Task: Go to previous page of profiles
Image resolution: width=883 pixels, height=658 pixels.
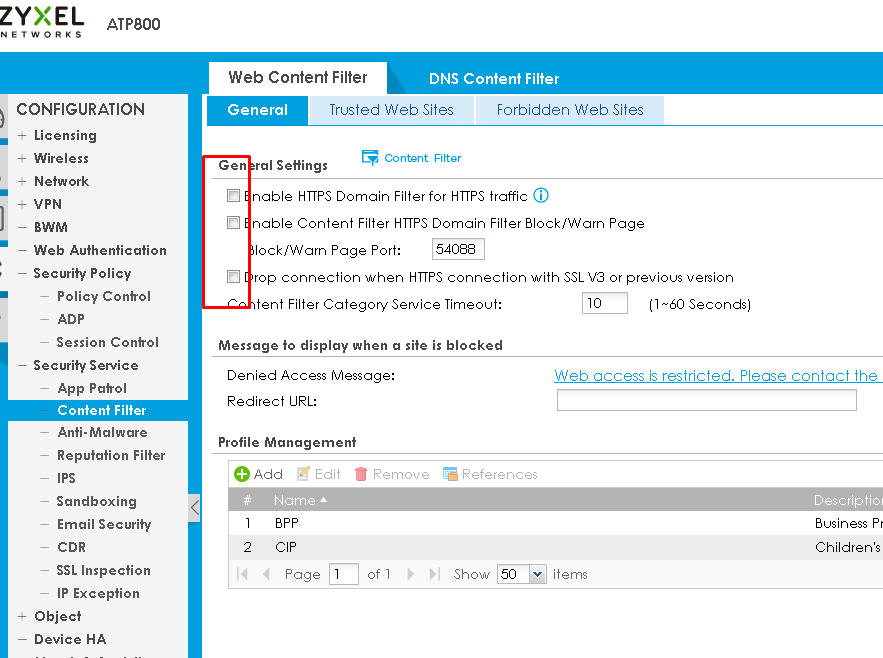Action: (x=267, y=574)
